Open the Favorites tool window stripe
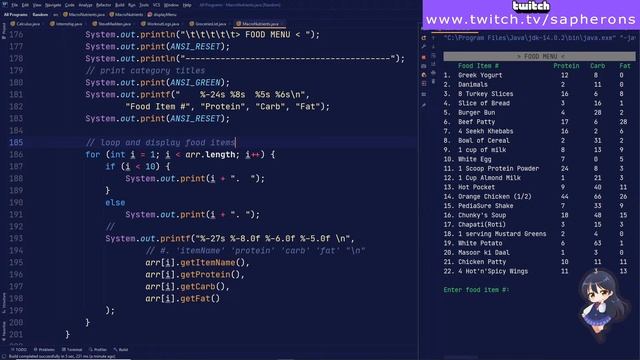Screen dimensions: 640x360 (x=4, y=331)
